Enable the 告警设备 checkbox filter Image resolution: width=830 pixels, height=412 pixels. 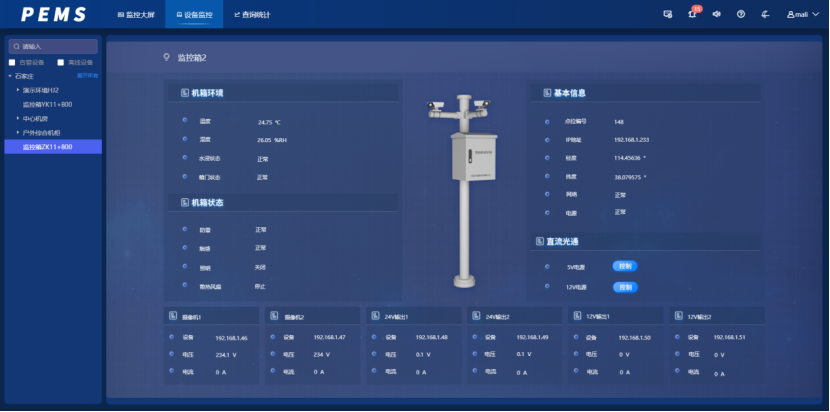[12, 62]
